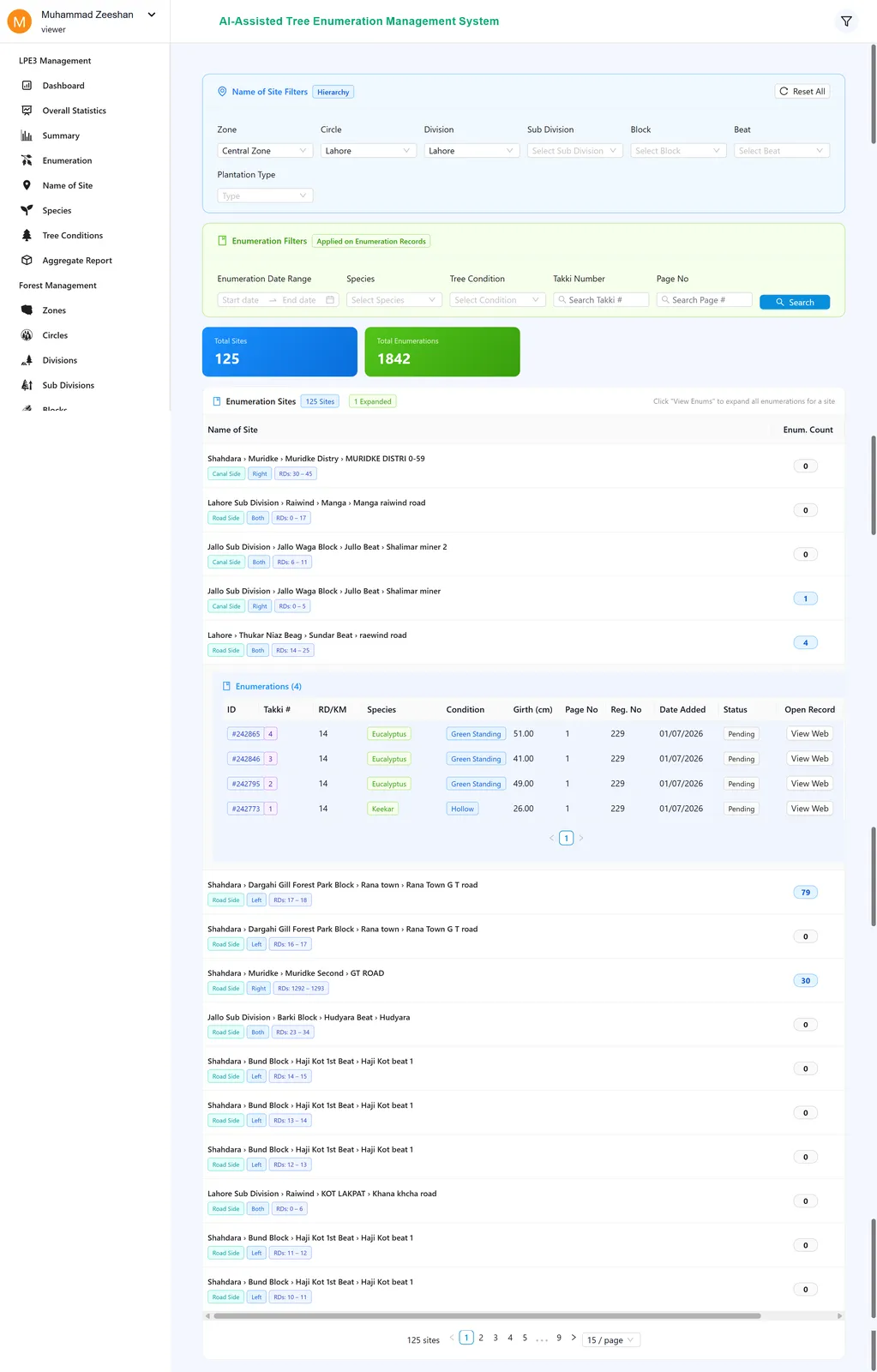Image resolution: width=877 pixels, height=1372 pixels.
Task: Click the enum count 4 for raewind road
Action: (806, 643)
